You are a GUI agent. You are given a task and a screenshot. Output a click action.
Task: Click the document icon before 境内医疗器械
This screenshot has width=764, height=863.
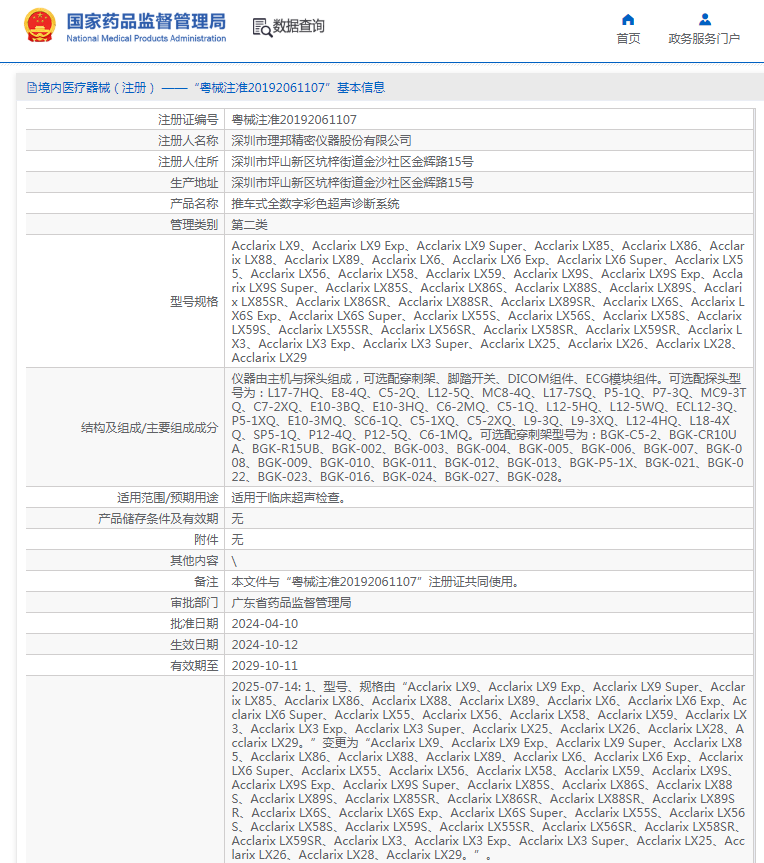[x=32, y=88]
